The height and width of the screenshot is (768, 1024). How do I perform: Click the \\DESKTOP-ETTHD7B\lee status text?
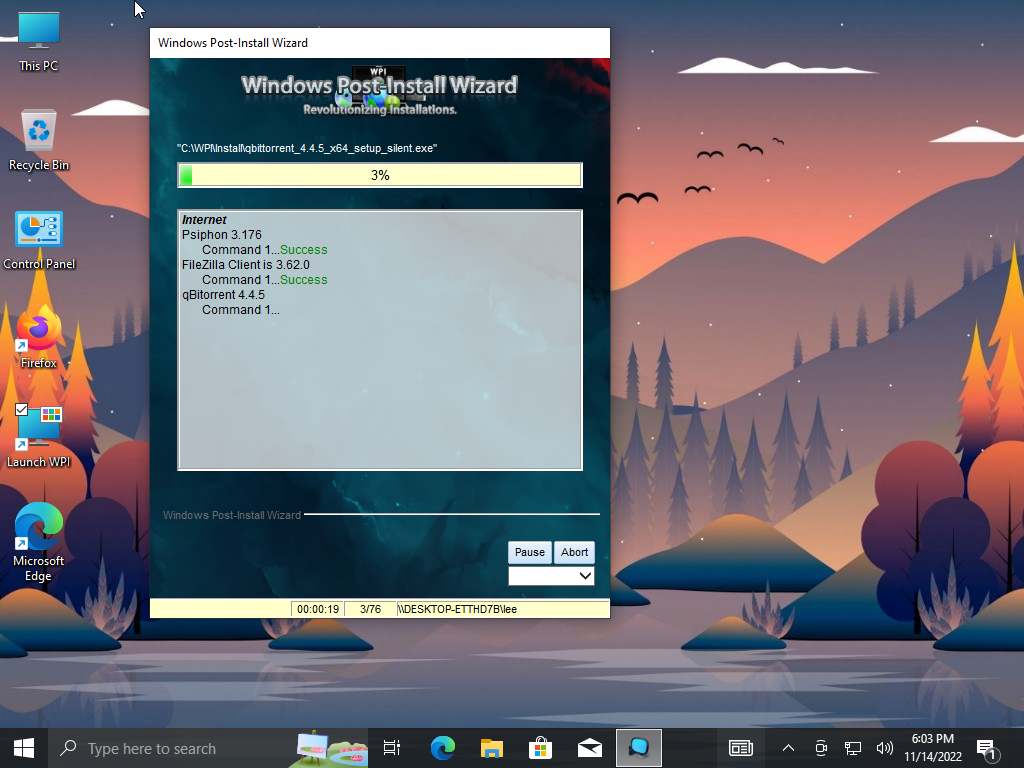[457, 609]
